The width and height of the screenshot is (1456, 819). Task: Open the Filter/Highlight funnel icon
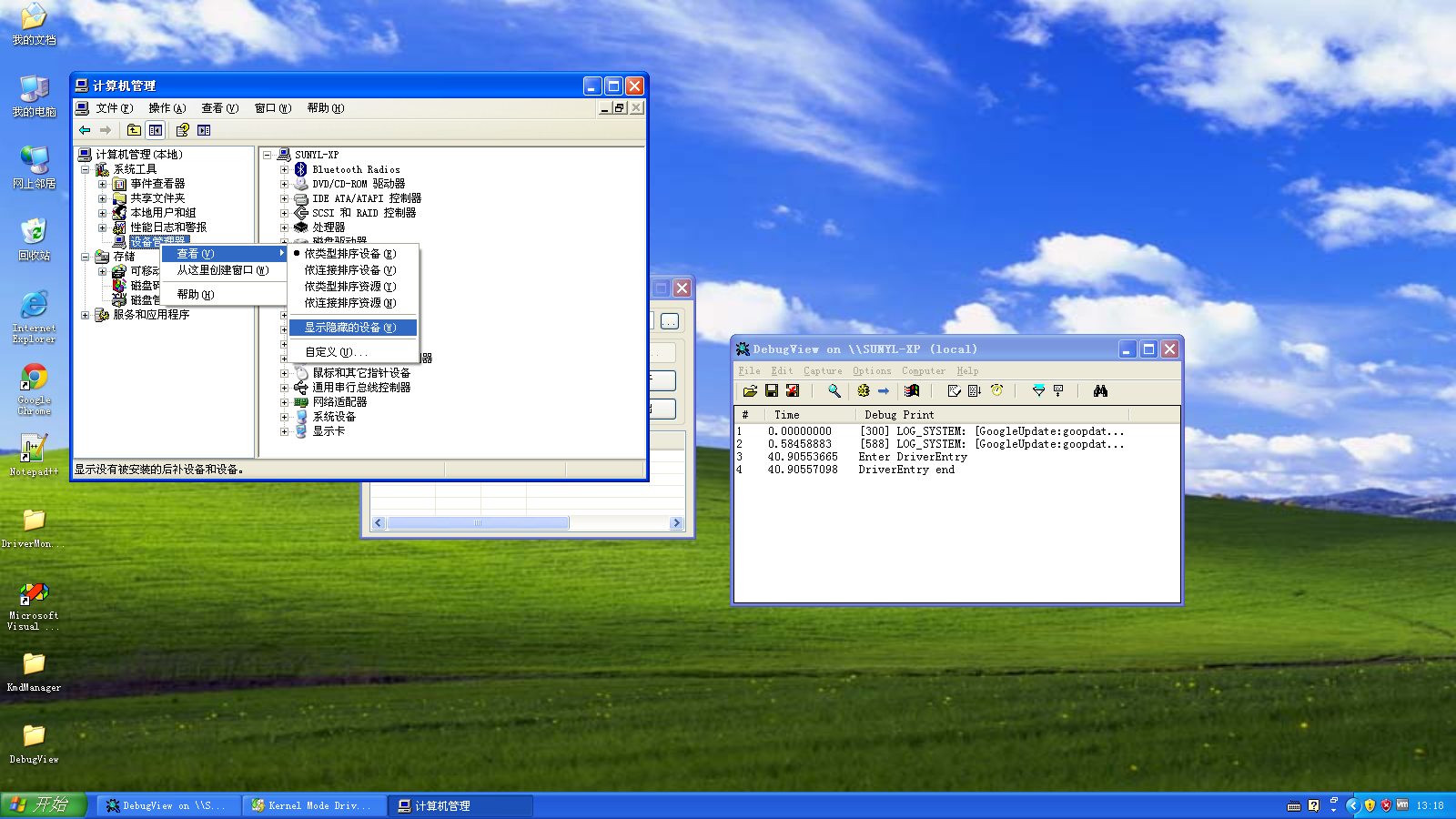coord(1038,390)
